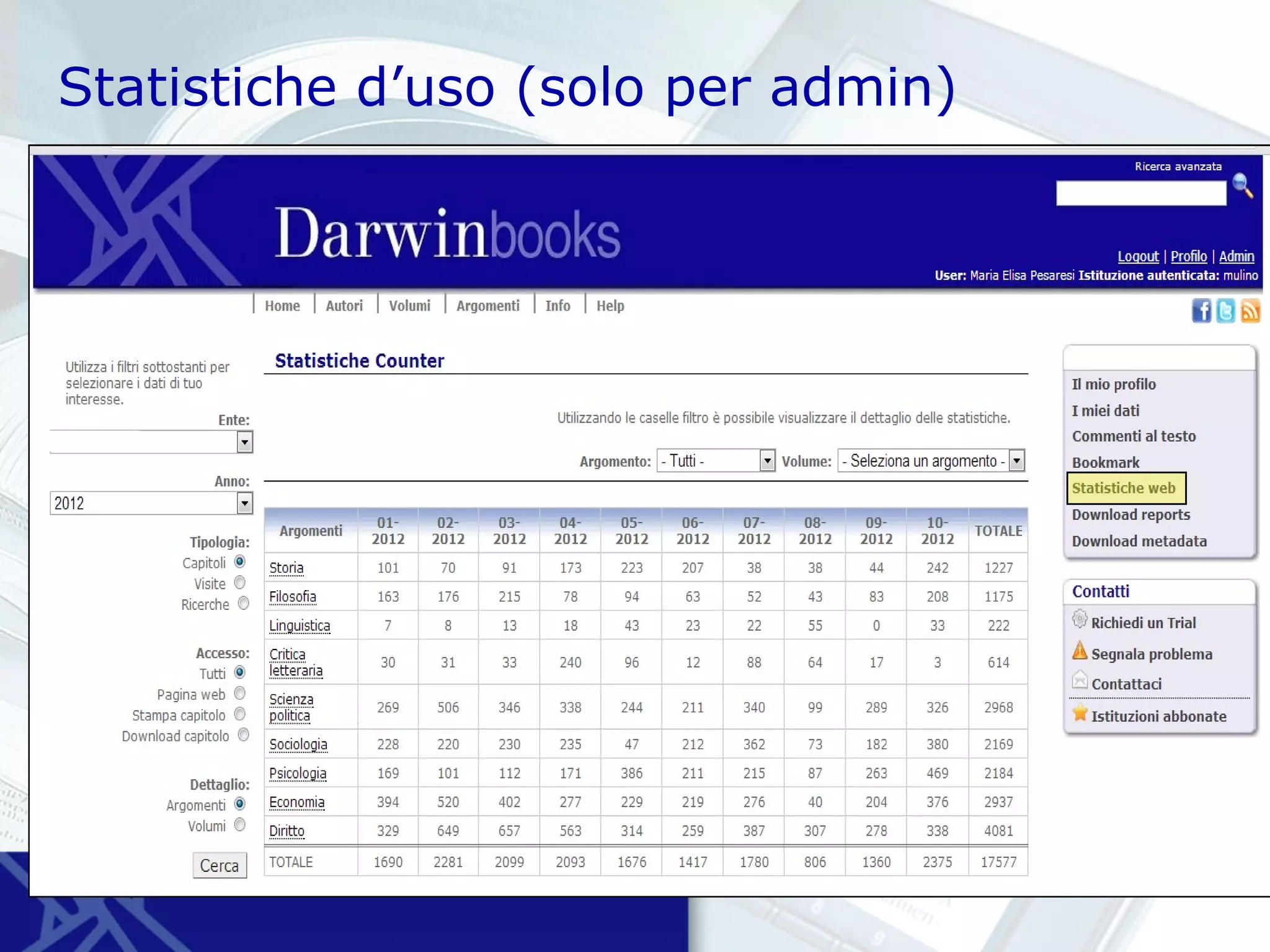Click the Contattaci envelope icon
1270x952 pixels.
tap(1080, 681)
